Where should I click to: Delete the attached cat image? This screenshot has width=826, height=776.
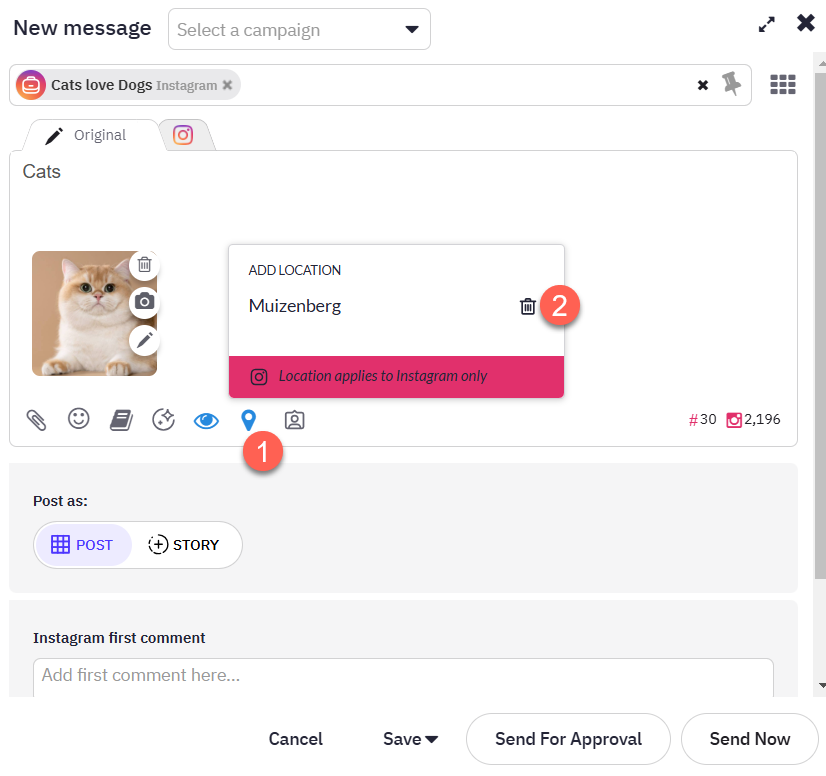144,264
